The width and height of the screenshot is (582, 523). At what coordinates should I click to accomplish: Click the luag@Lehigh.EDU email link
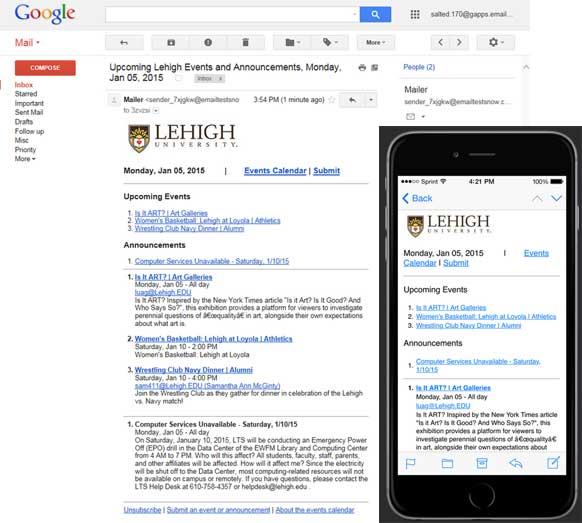pyautogui.click(x=163, y=292)
